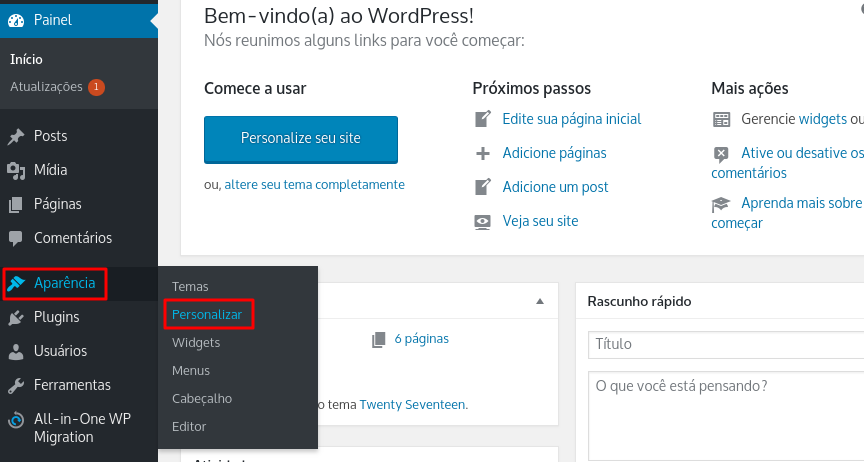Open the 6 páginas link
The width and height of the screenshot is (864, 462).
[x=422, y=339]
